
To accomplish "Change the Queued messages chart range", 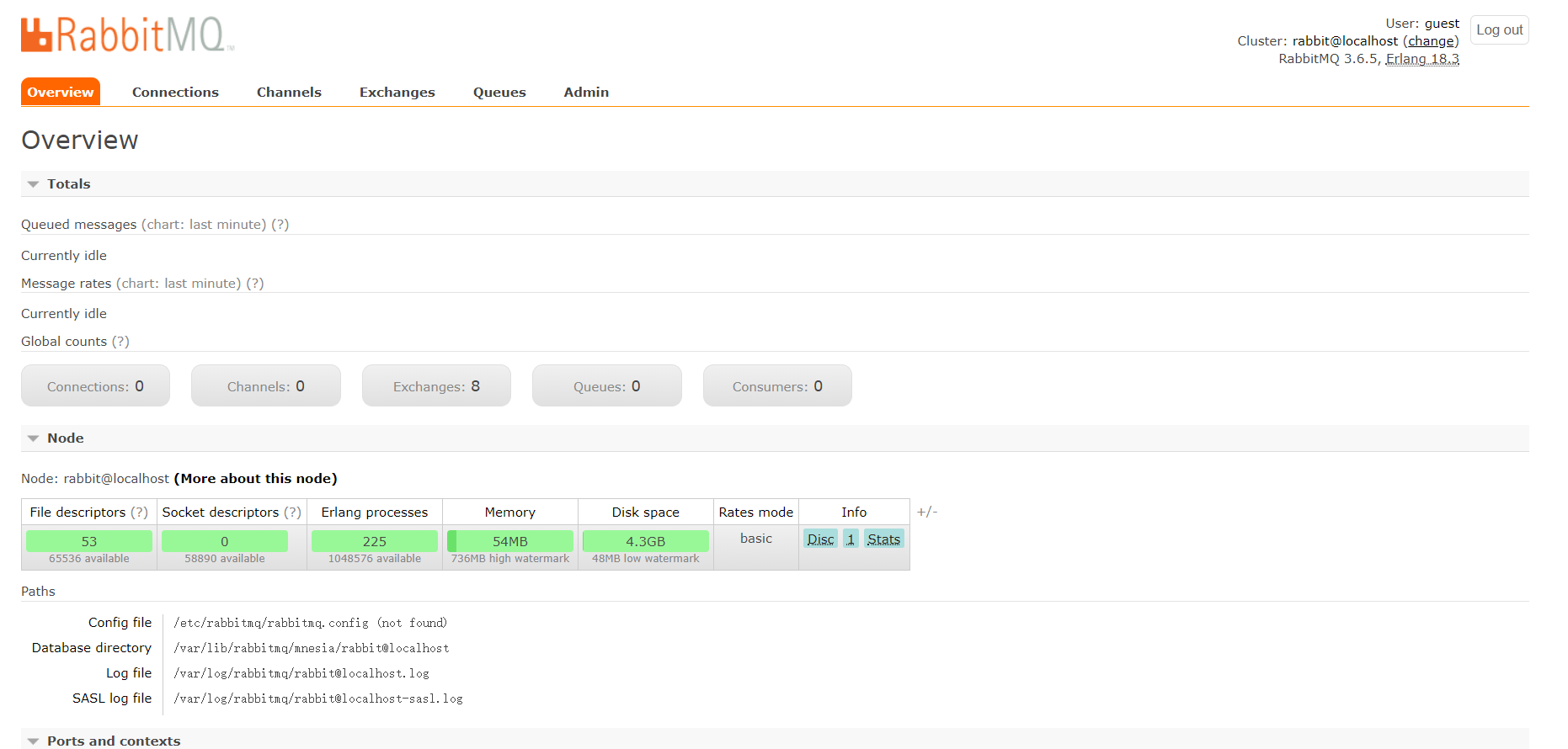I will tap(204, 224).
